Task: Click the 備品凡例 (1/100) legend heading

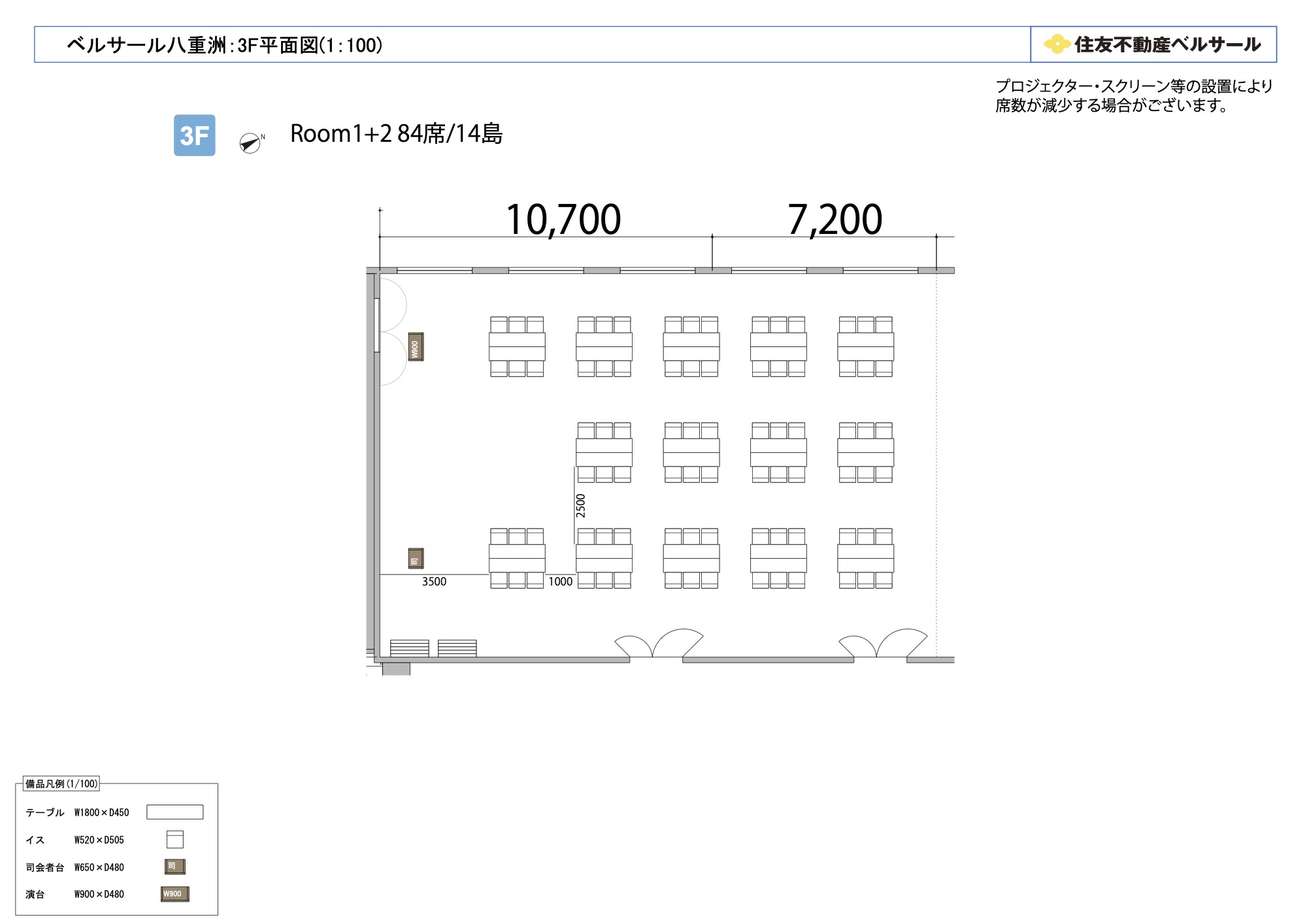Action: coord(61,784)
